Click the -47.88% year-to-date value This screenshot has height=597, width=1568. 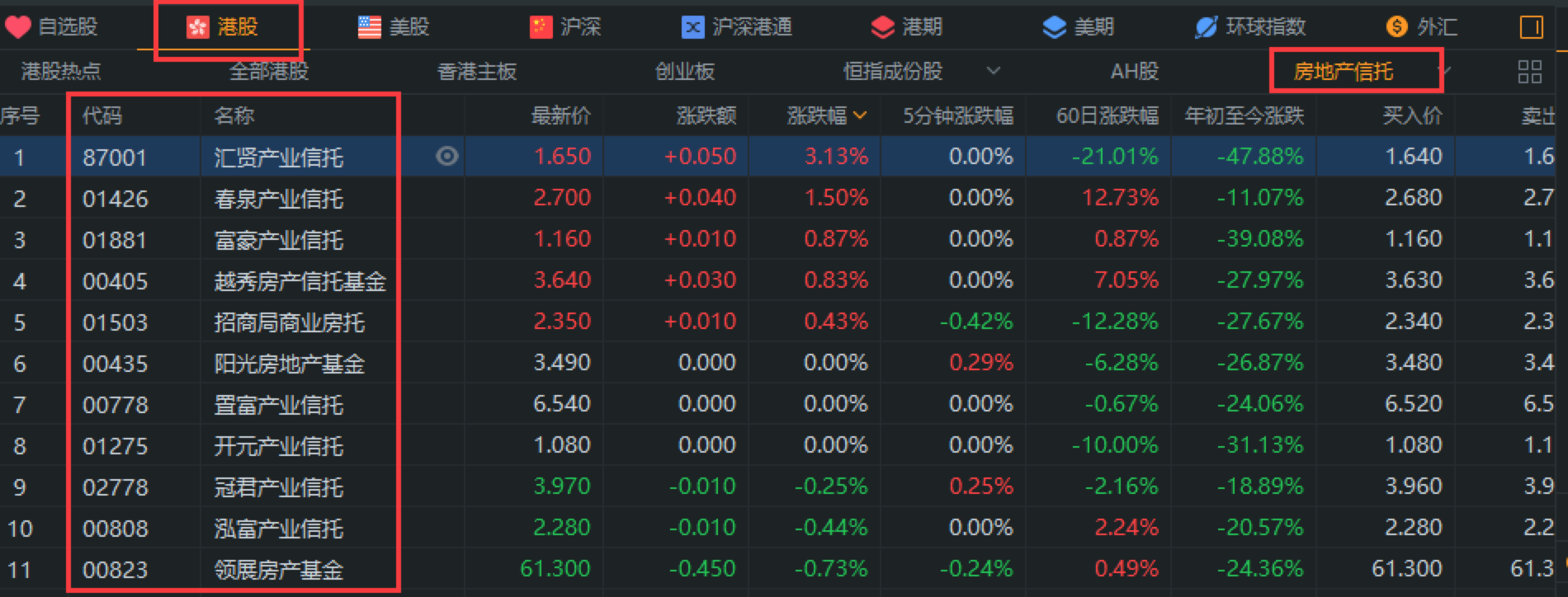tap(1260, 156)
